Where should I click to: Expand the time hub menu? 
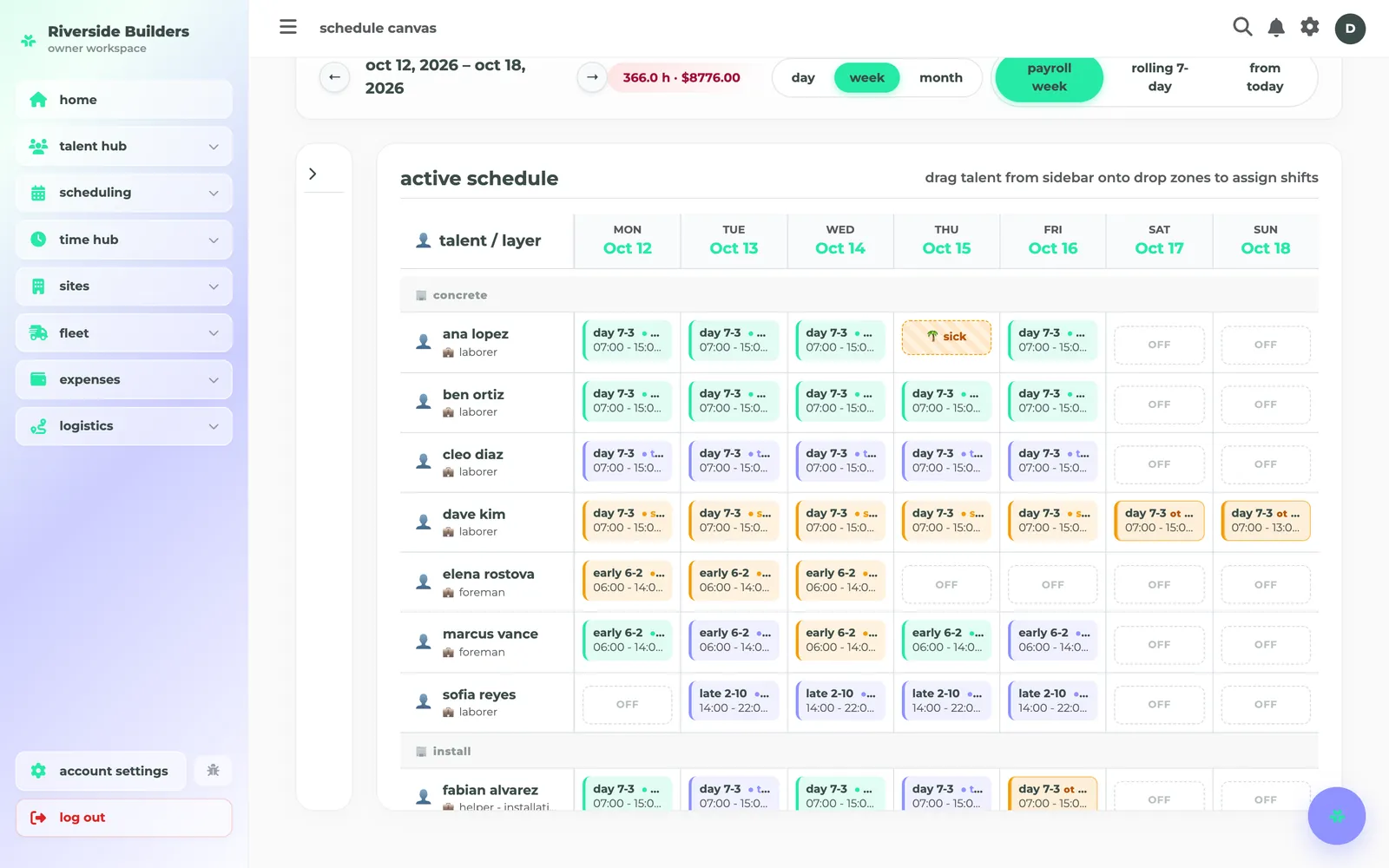(124, 240)
